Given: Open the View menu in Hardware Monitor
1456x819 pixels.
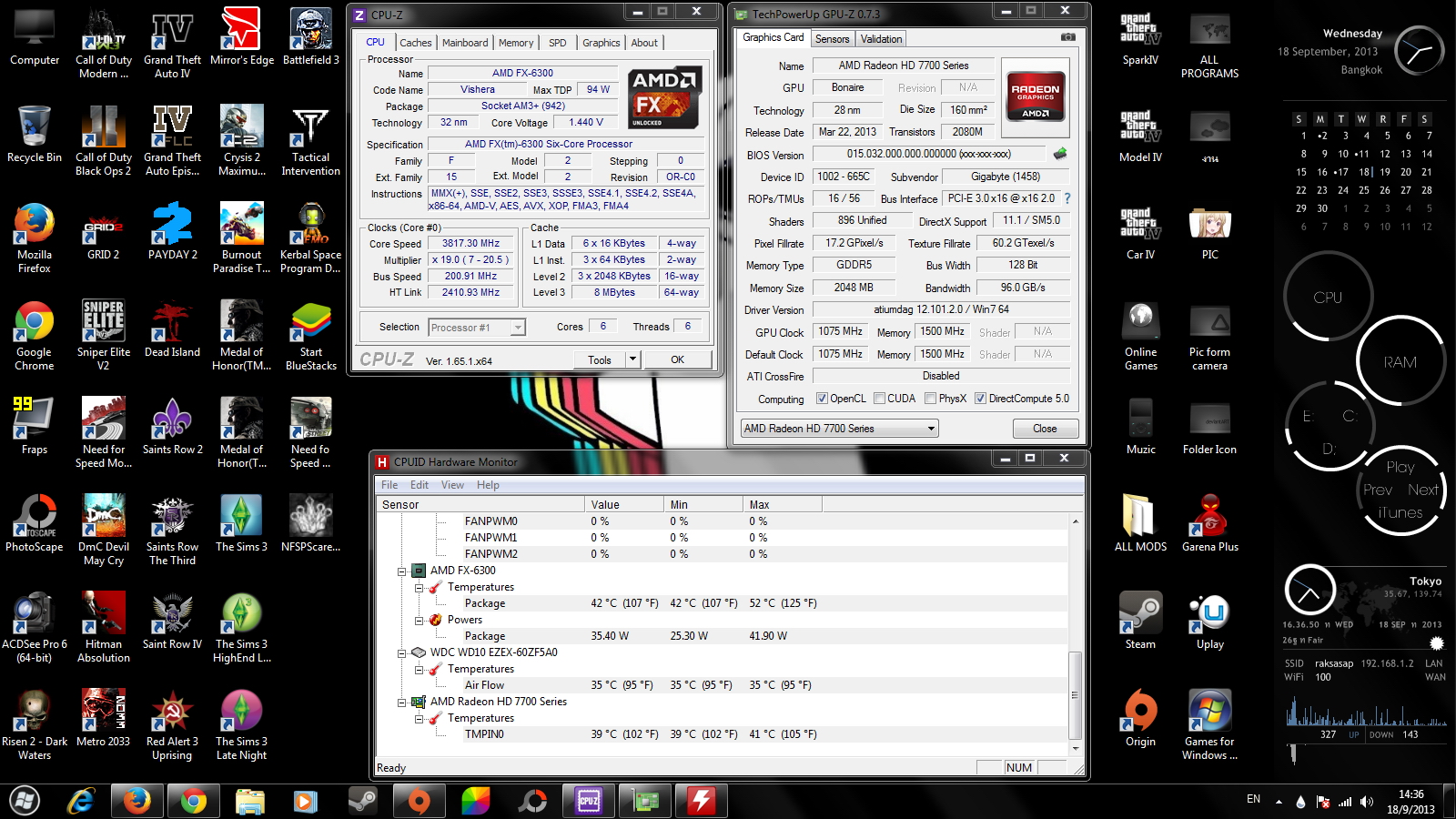Looking at the screenshot, I should coord(452,485).
